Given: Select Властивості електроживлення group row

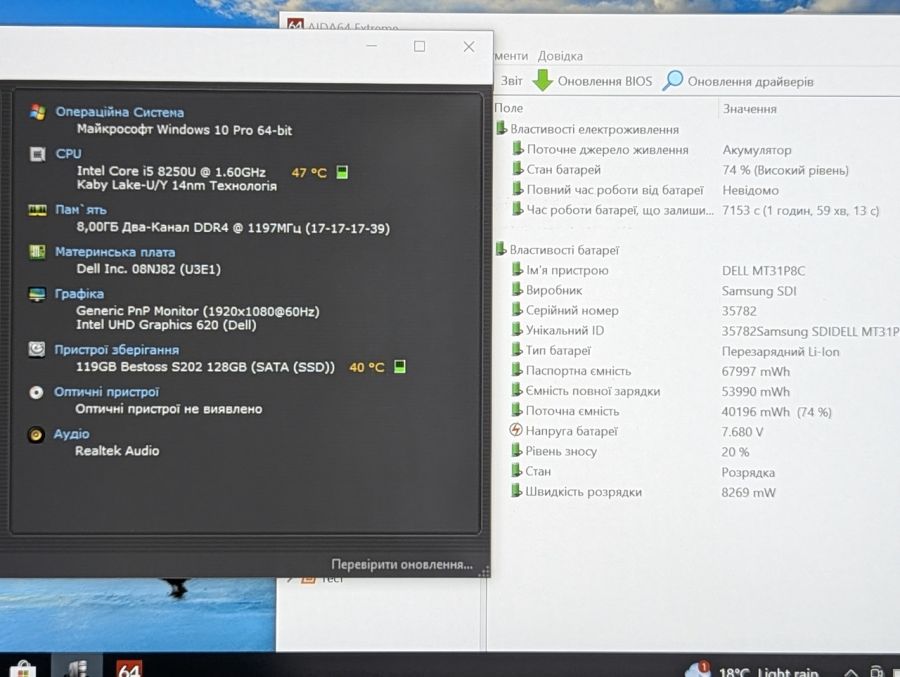Looking at the screenshot, I should (588, 129).
